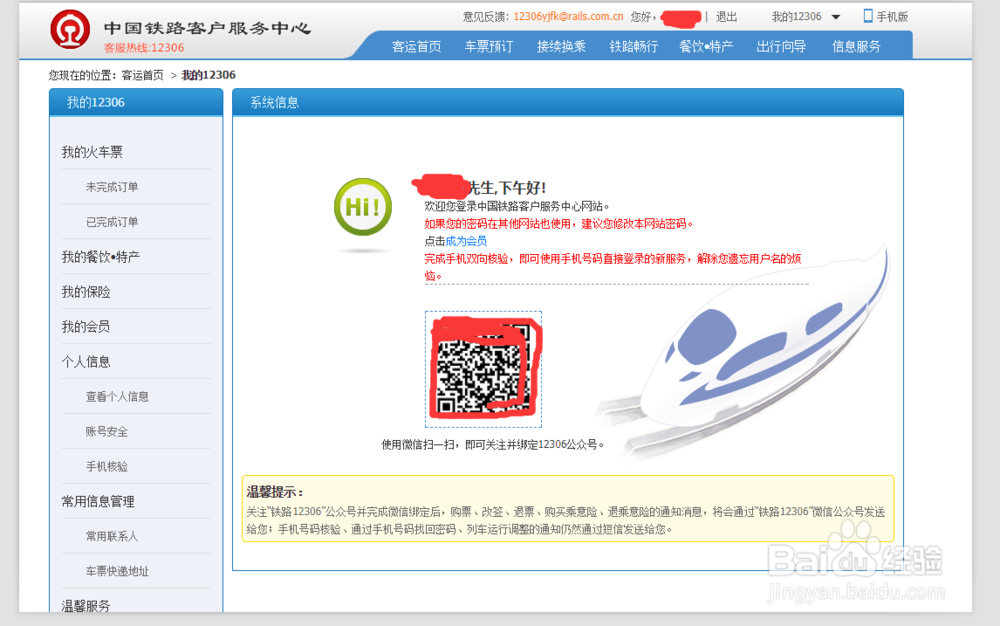This screenshot has width=1000, height=626.
Task: Click the WeChat QR code image
Action: [483, 369]
